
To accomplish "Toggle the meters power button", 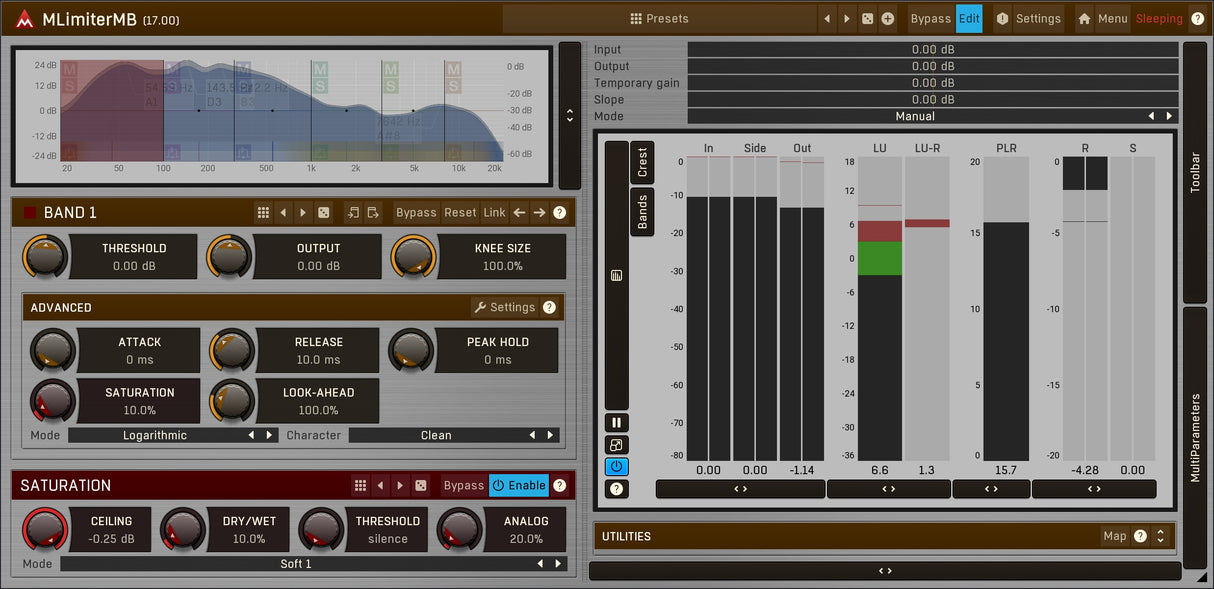I will point(616,466).
